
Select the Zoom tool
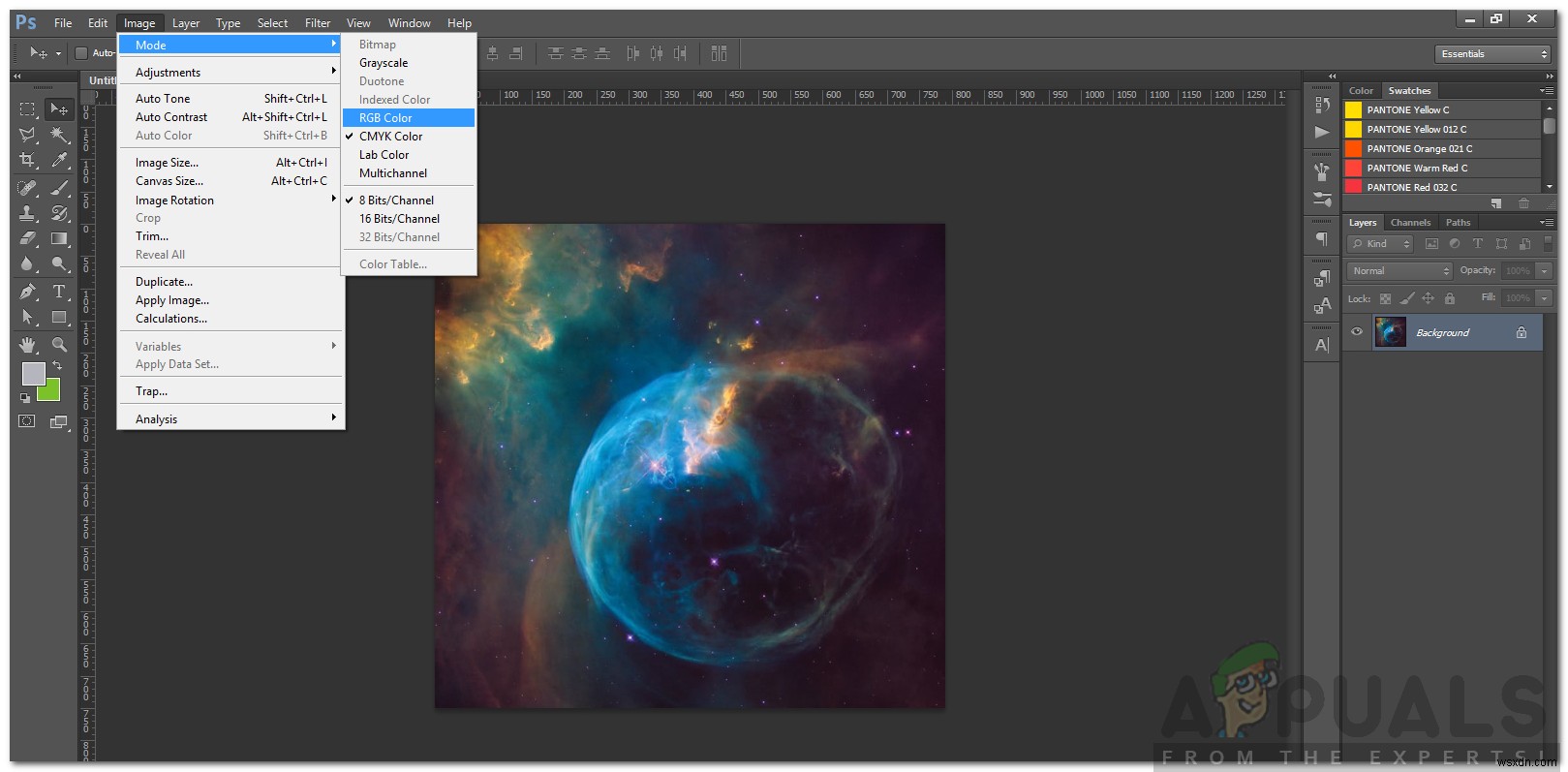point(59,344)
